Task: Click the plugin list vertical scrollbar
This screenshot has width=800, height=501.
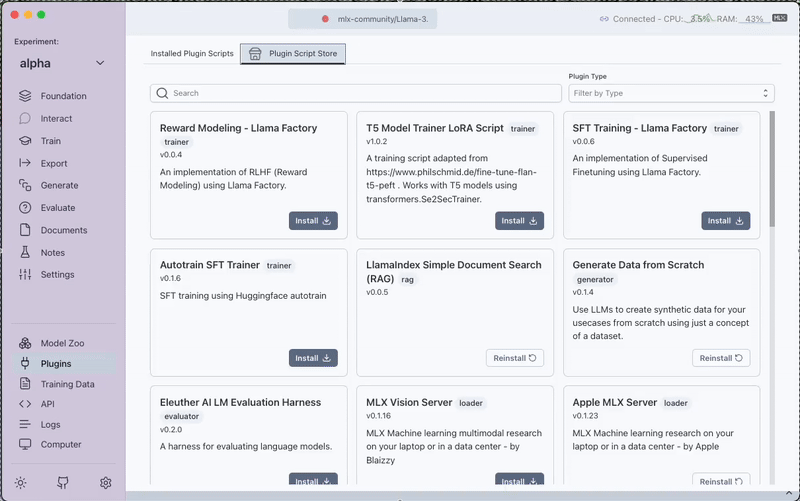Action: 771,170
